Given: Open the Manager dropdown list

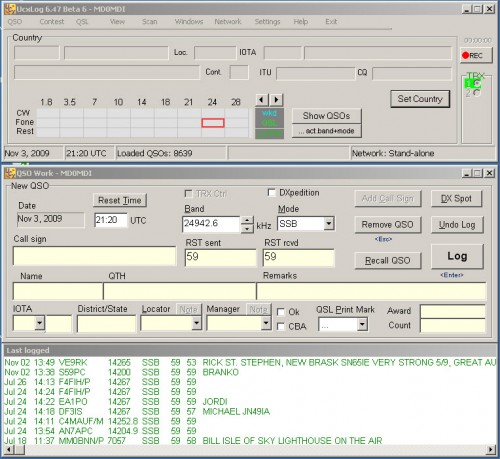Looking at the screenshot, I should pos(266,323).
